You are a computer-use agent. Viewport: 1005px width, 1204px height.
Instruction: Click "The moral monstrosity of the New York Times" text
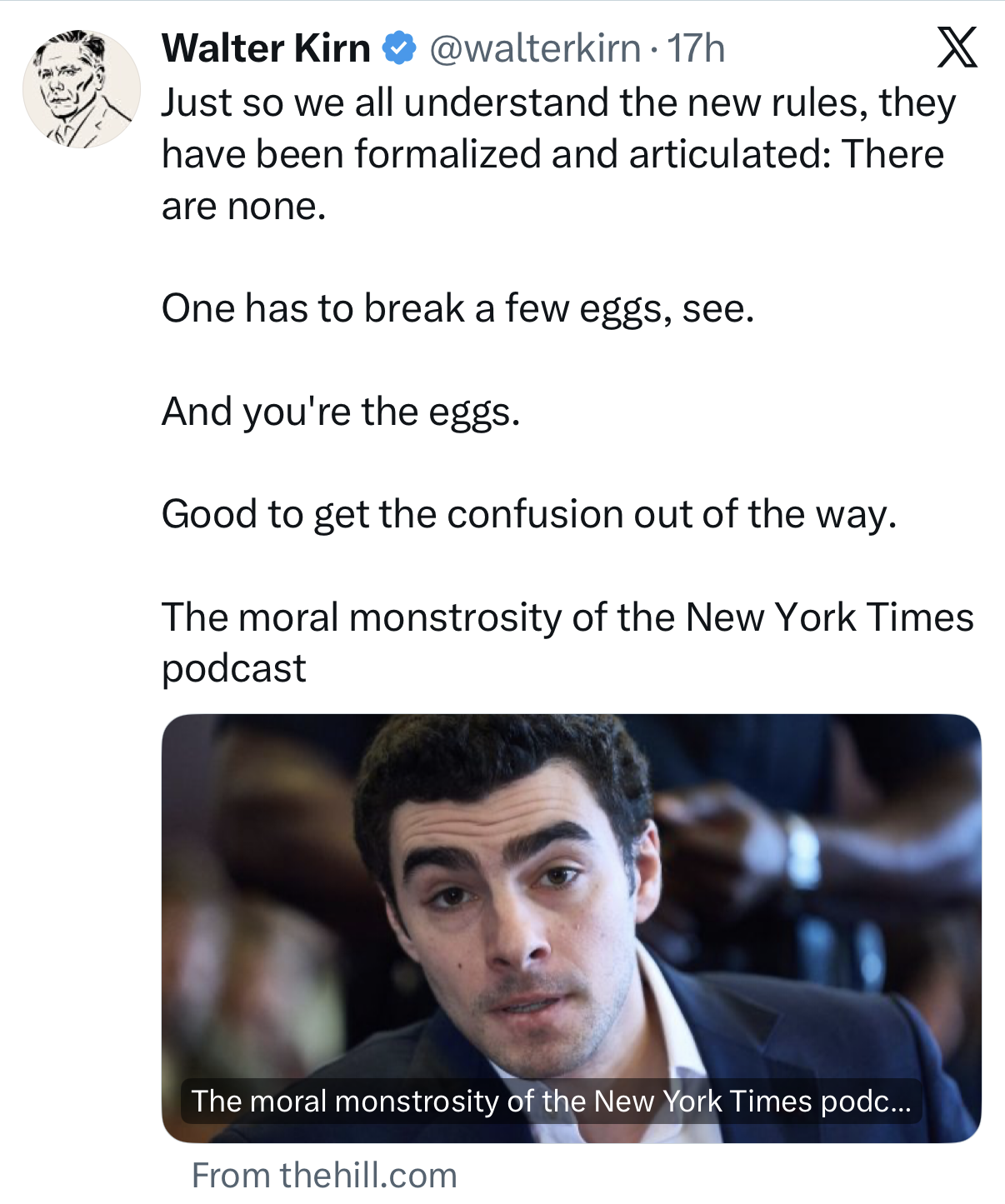pos(567,617)
